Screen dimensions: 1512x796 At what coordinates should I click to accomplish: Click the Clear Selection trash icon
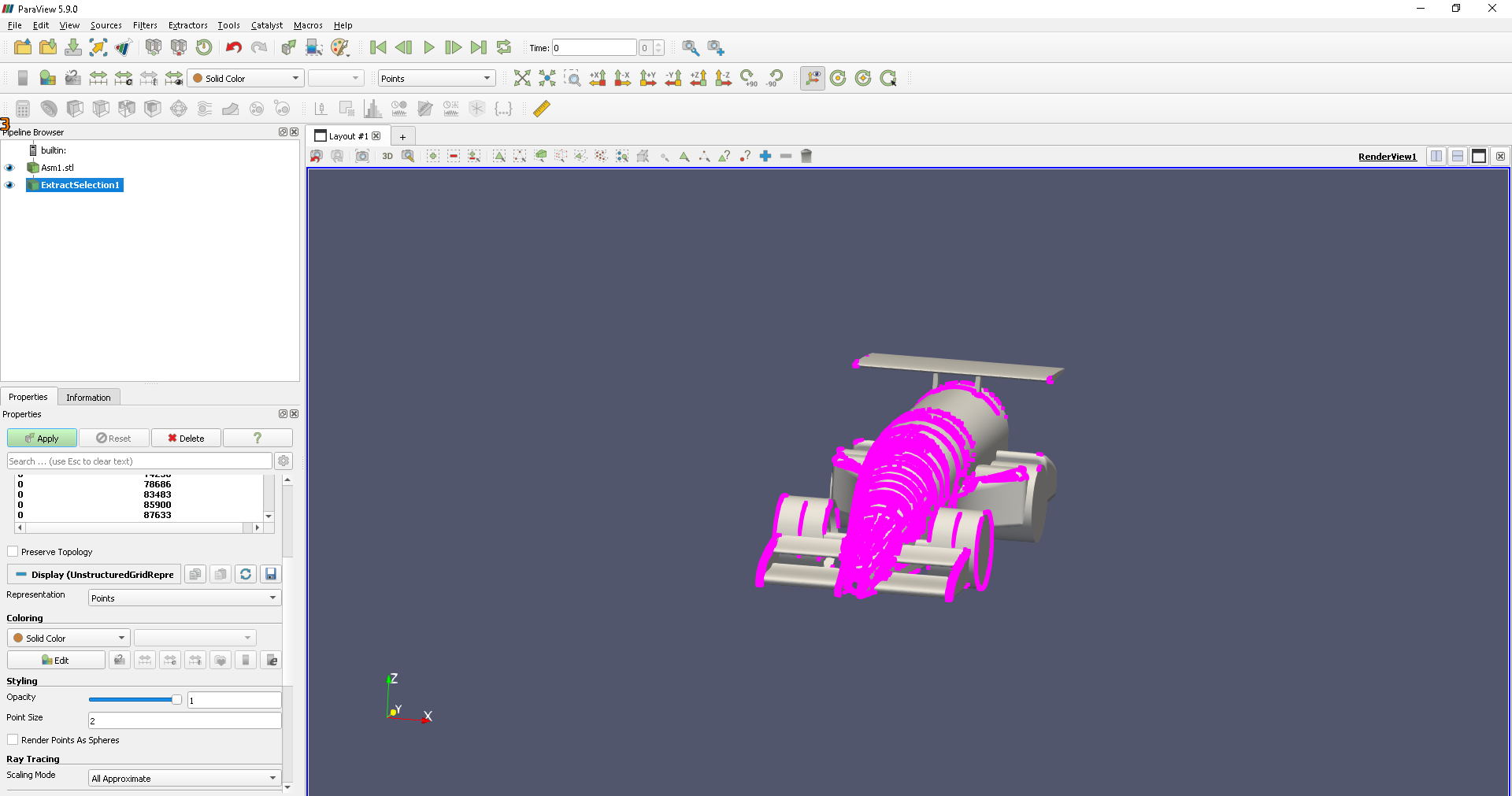(806, 156)
